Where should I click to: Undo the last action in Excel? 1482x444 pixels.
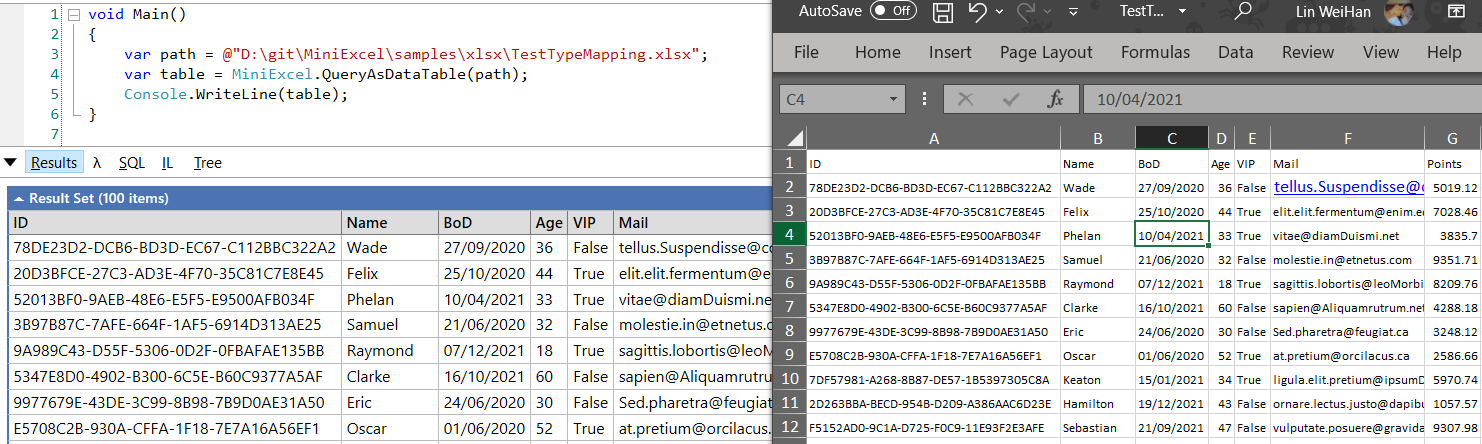978,12
